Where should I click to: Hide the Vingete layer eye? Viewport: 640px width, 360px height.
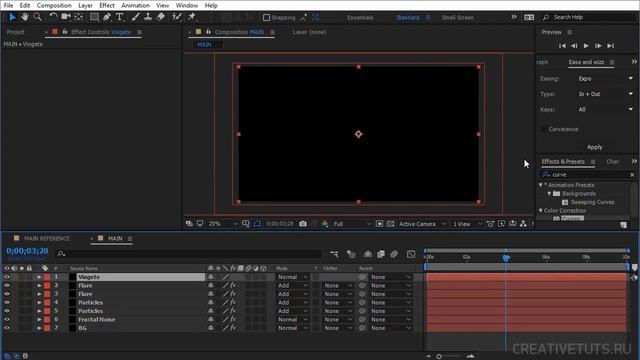[7, 277]
